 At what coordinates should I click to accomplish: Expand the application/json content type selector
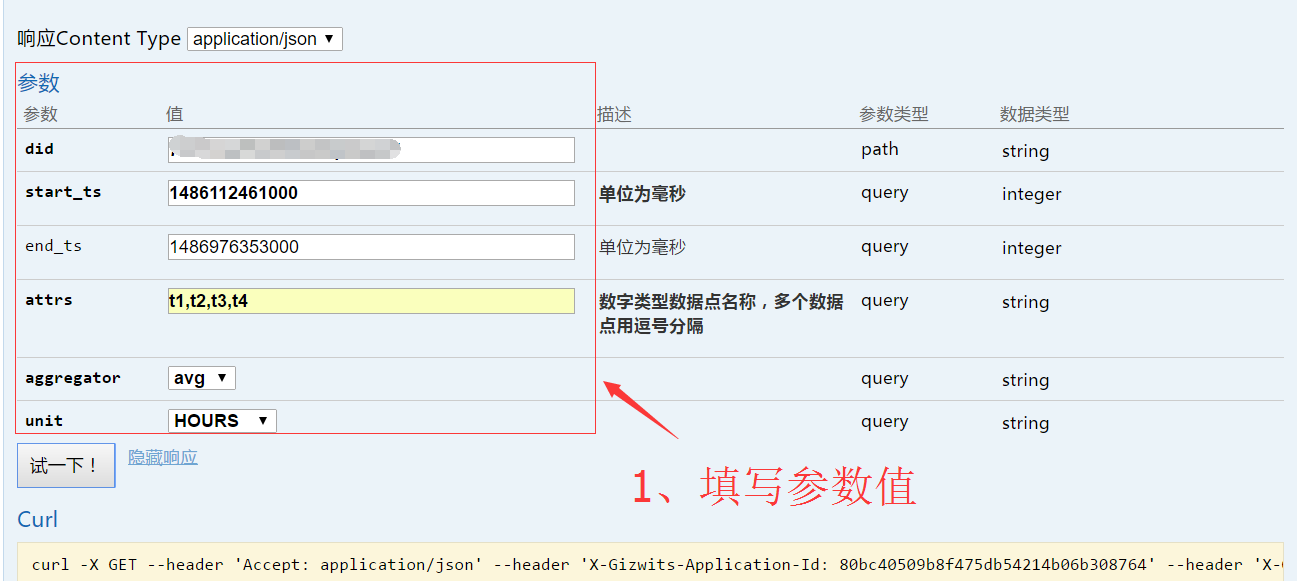click(x=263, y=38)
